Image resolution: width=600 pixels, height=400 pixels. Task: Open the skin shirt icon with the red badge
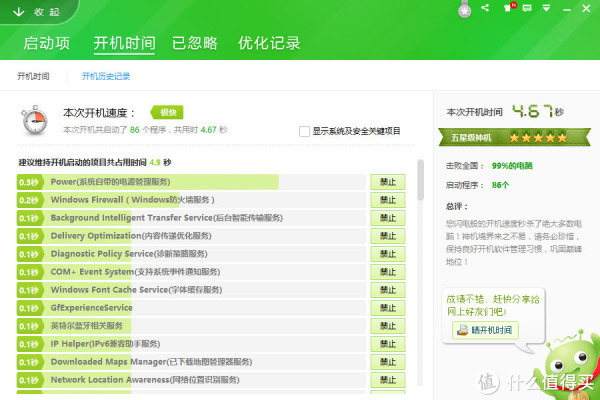pyautogui.click(x=510, y=7)
